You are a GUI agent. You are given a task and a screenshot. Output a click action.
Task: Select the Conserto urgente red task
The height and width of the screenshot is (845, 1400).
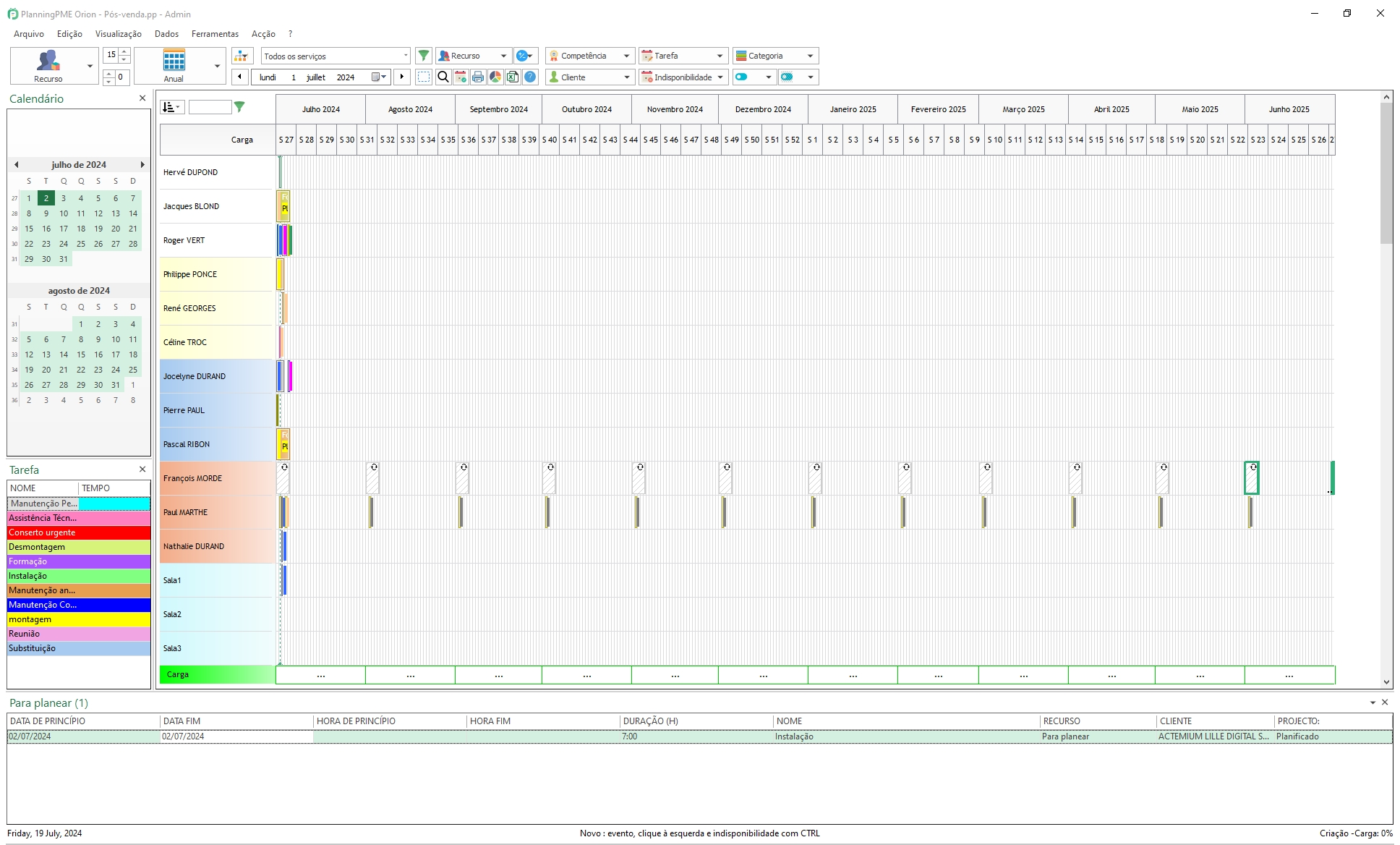(79, 532)
